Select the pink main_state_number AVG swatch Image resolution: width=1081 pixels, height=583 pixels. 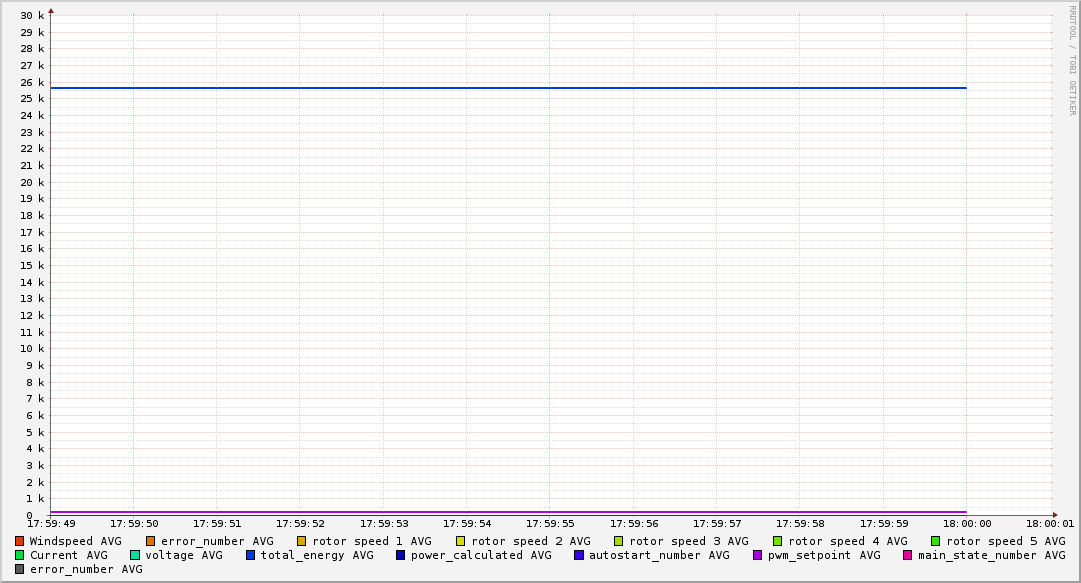click(x=907, y=555)
